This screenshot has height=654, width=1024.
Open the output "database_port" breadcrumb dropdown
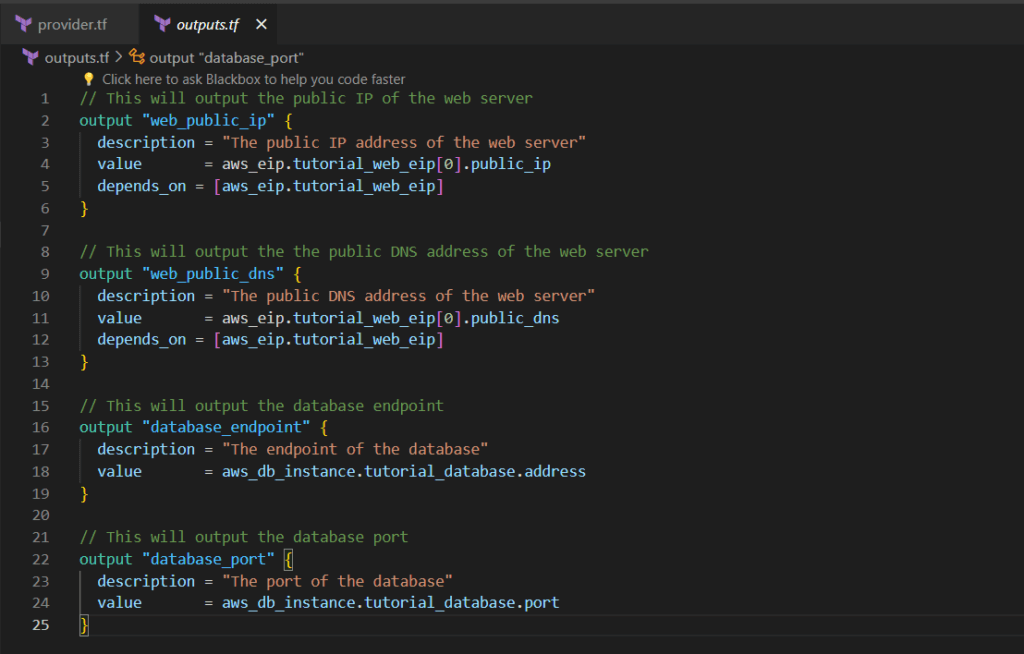coord(226,58)
